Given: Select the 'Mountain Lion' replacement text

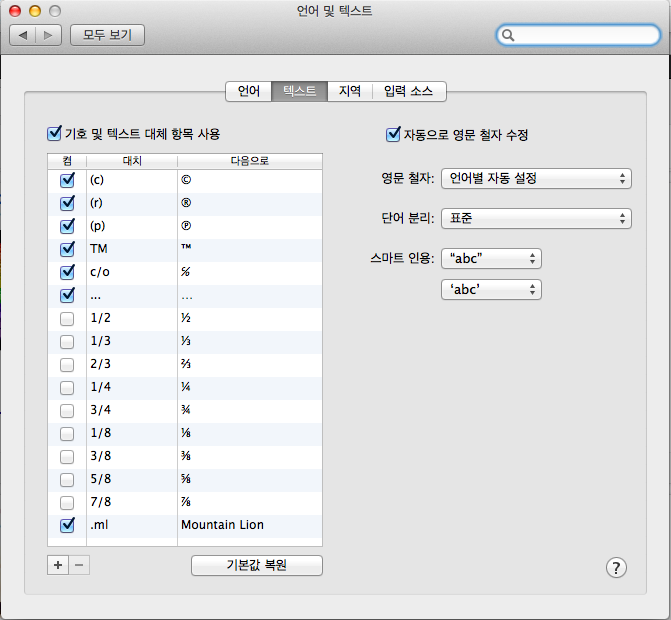Looking at the screenshot, I should [223, 525].
